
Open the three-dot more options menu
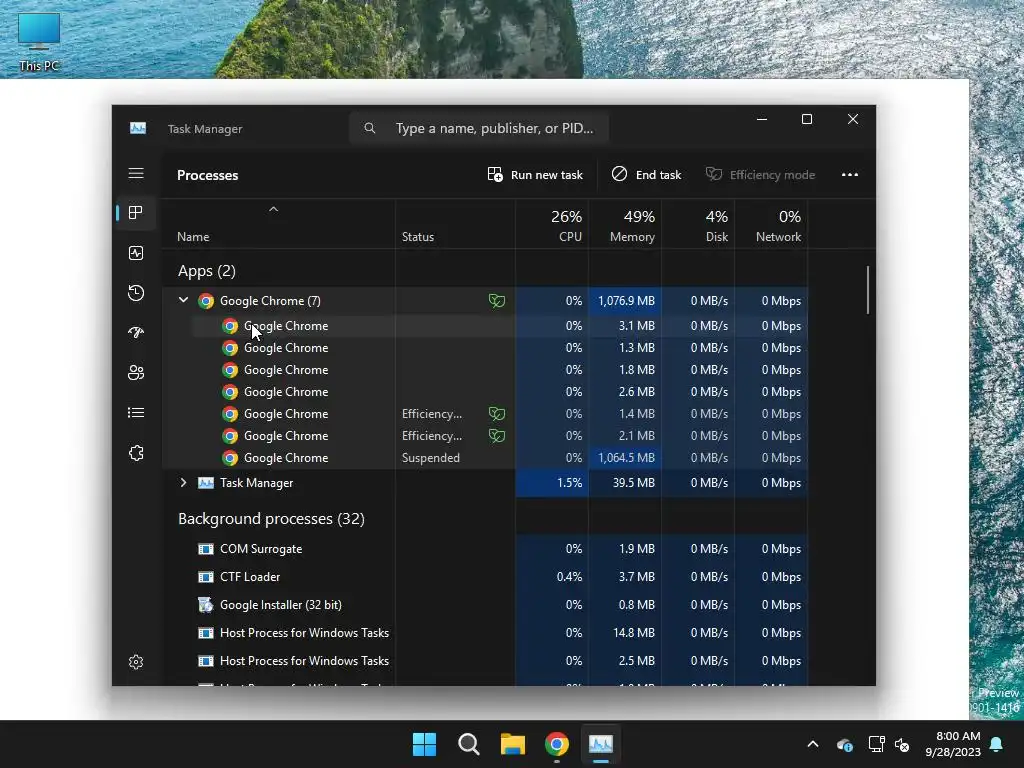click(x=850, y=174)
